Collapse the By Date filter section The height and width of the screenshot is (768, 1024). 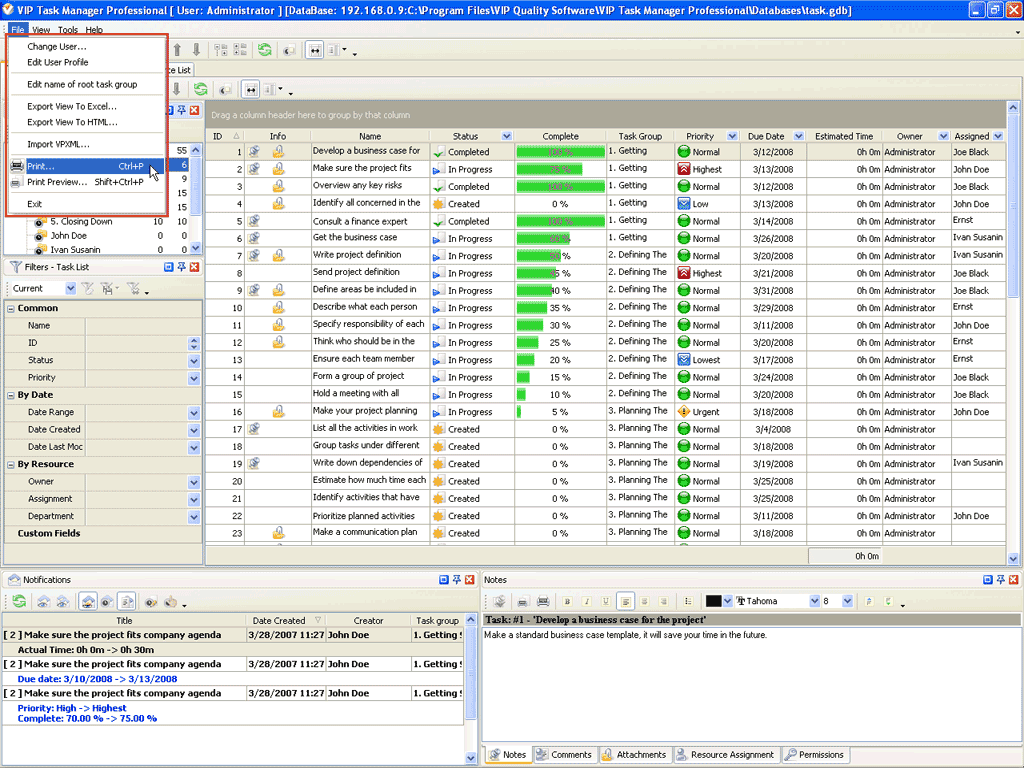coord(11,395)
